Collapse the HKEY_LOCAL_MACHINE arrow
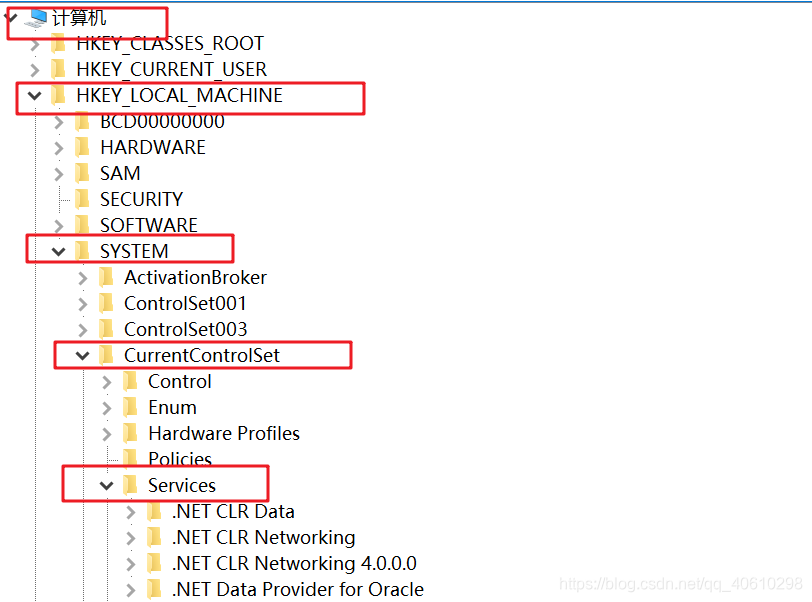 point(35,96)
